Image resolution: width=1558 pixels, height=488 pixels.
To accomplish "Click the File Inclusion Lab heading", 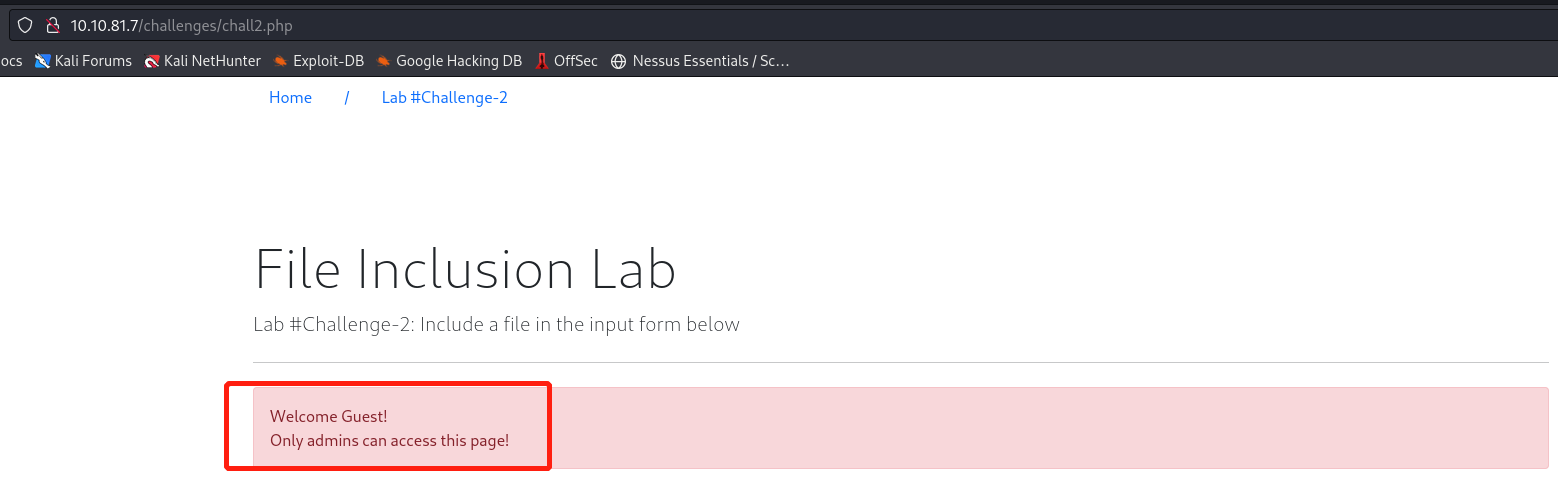I will [465, 270].
